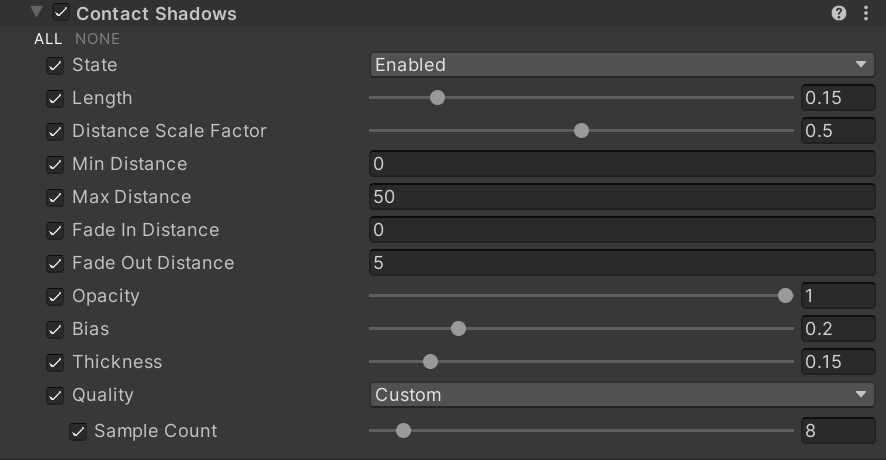Disable the Contact Shadows override checkbox
The image size is (886, 460).
pos(61,12)
